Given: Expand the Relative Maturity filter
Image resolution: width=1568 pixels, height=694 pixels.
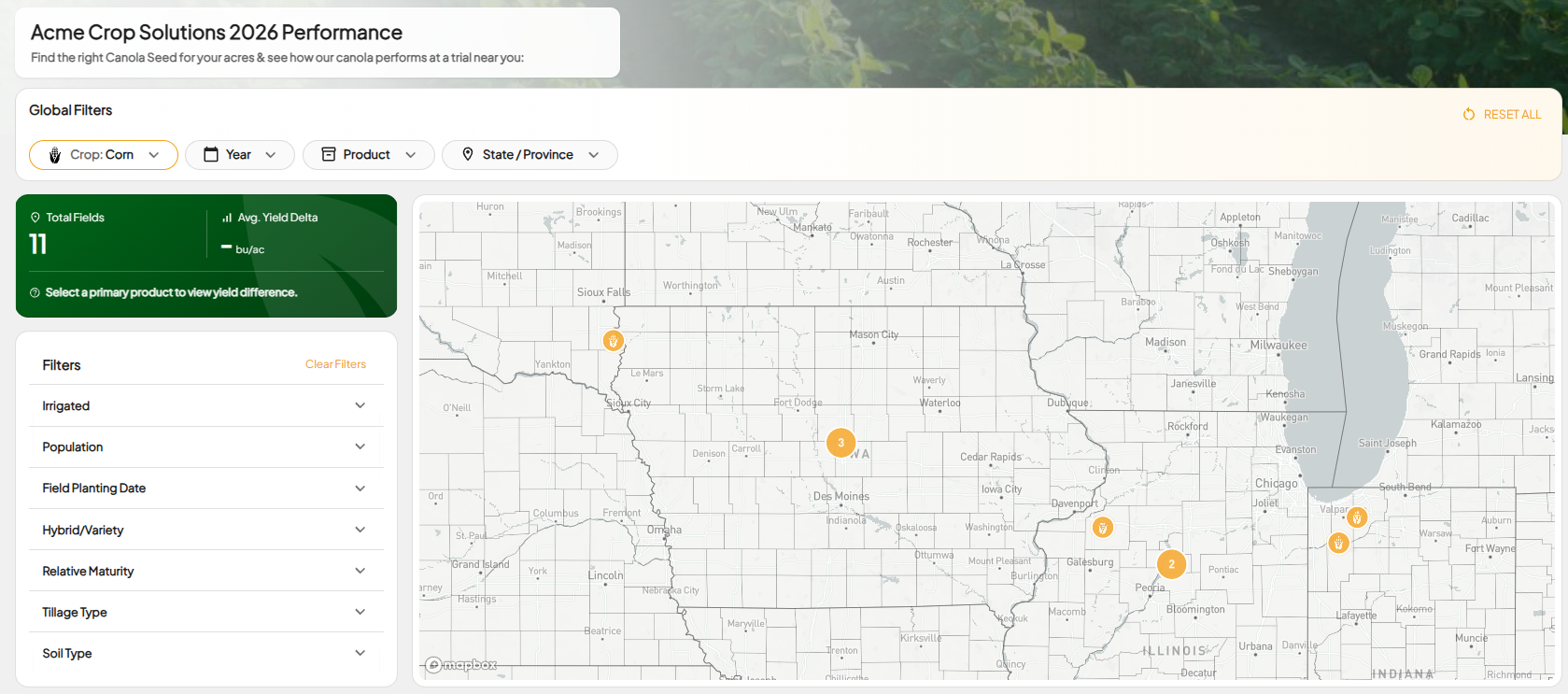Looking at the screenshot, I should point(206,571).
